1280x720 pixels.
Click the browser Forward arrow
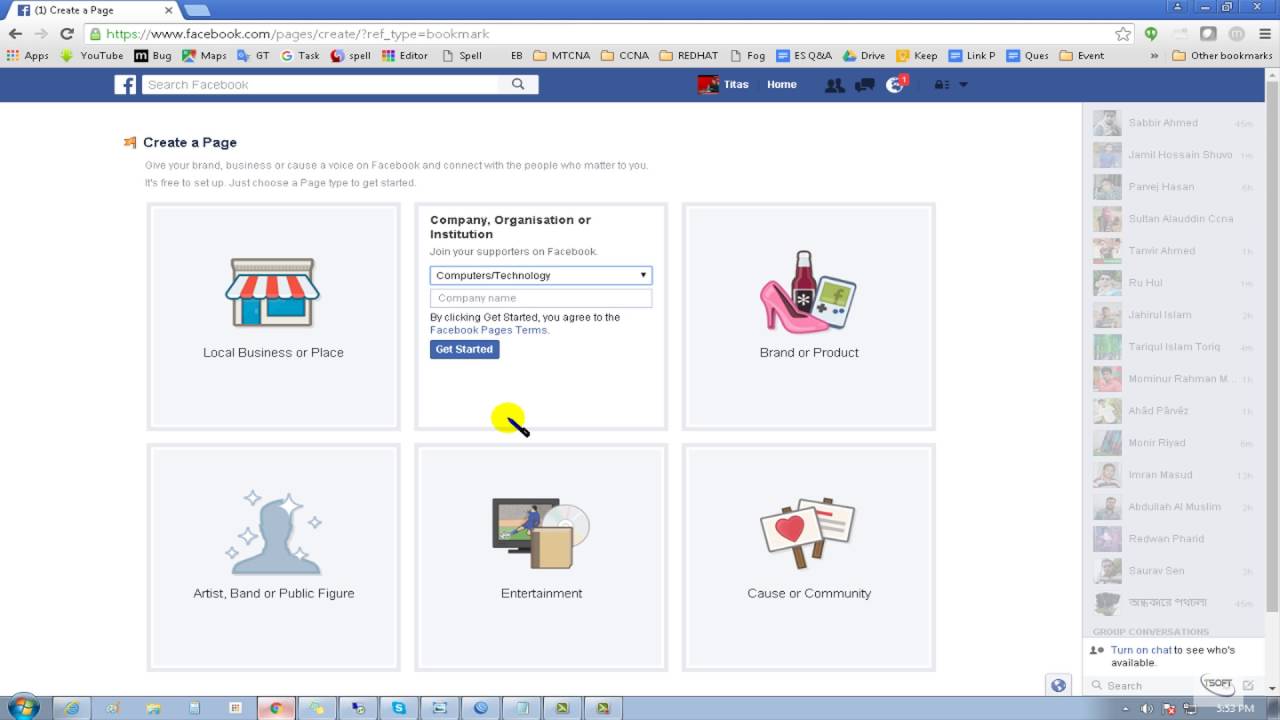(41, 33)
